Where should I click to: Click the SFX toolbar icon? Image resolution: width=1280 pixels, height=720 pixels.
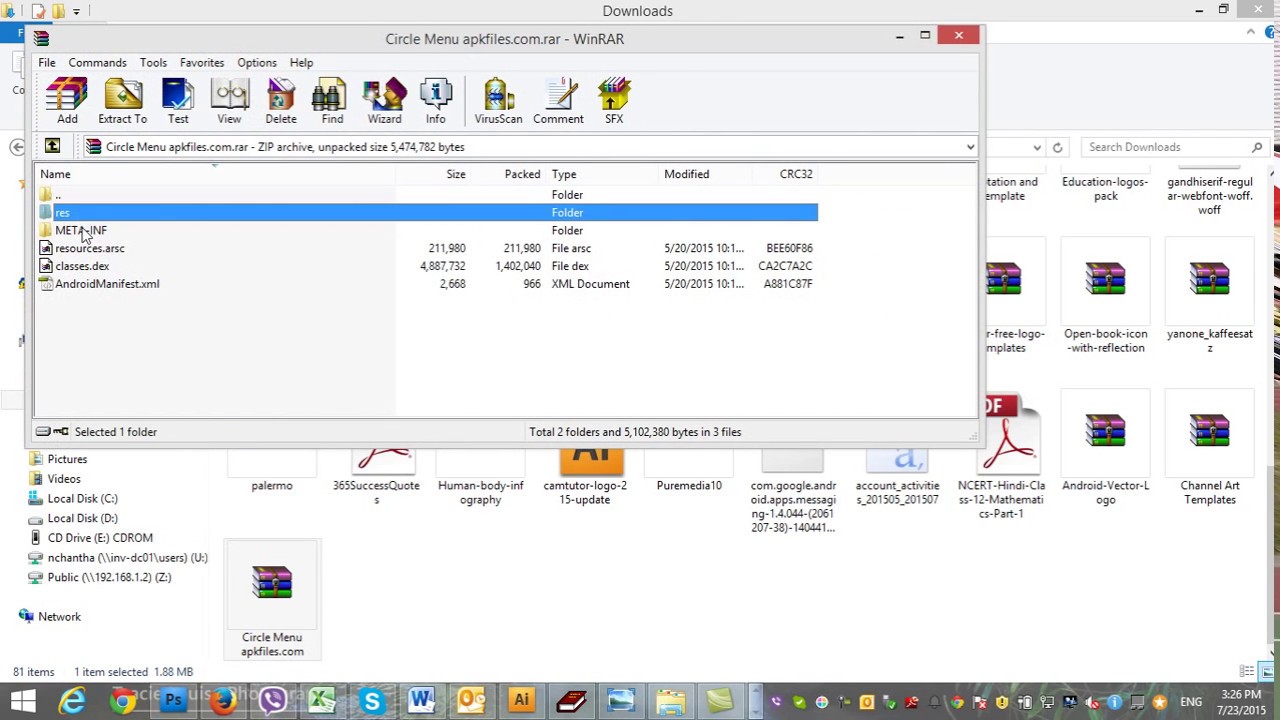pyautogui.click(x=614, y=101)
